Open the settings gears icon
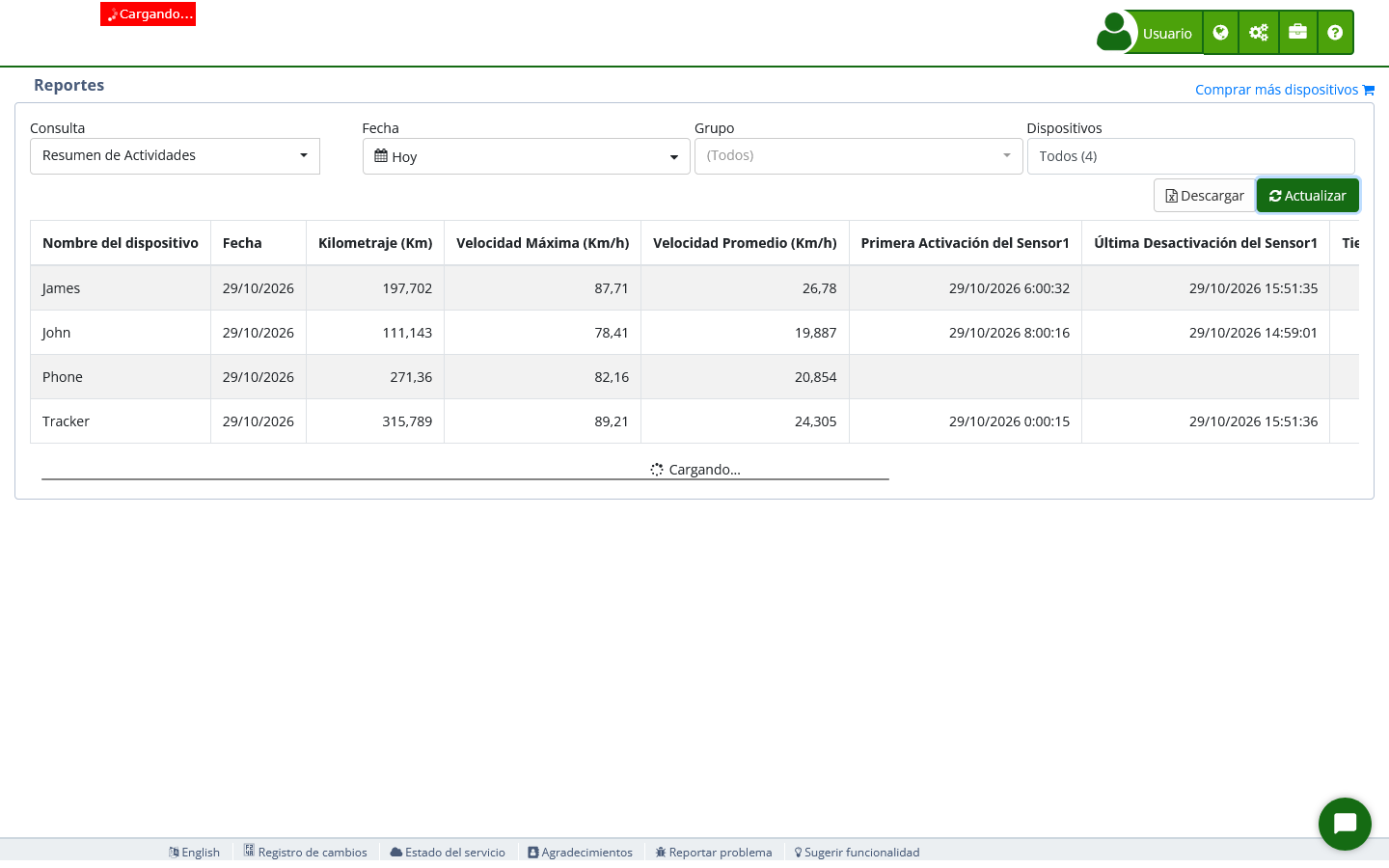Image resolution: width=1389 pixels, height=868 pixels. click(1259, 33)
